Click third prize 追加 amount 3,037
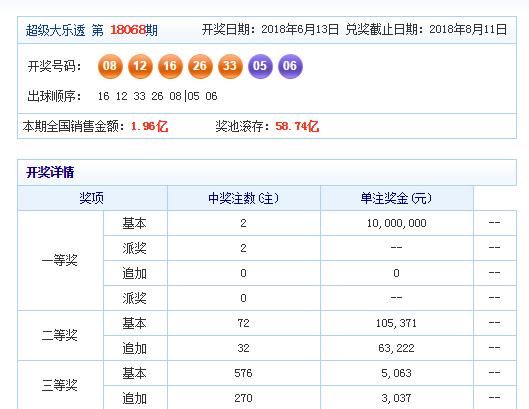 click(396, 398)
